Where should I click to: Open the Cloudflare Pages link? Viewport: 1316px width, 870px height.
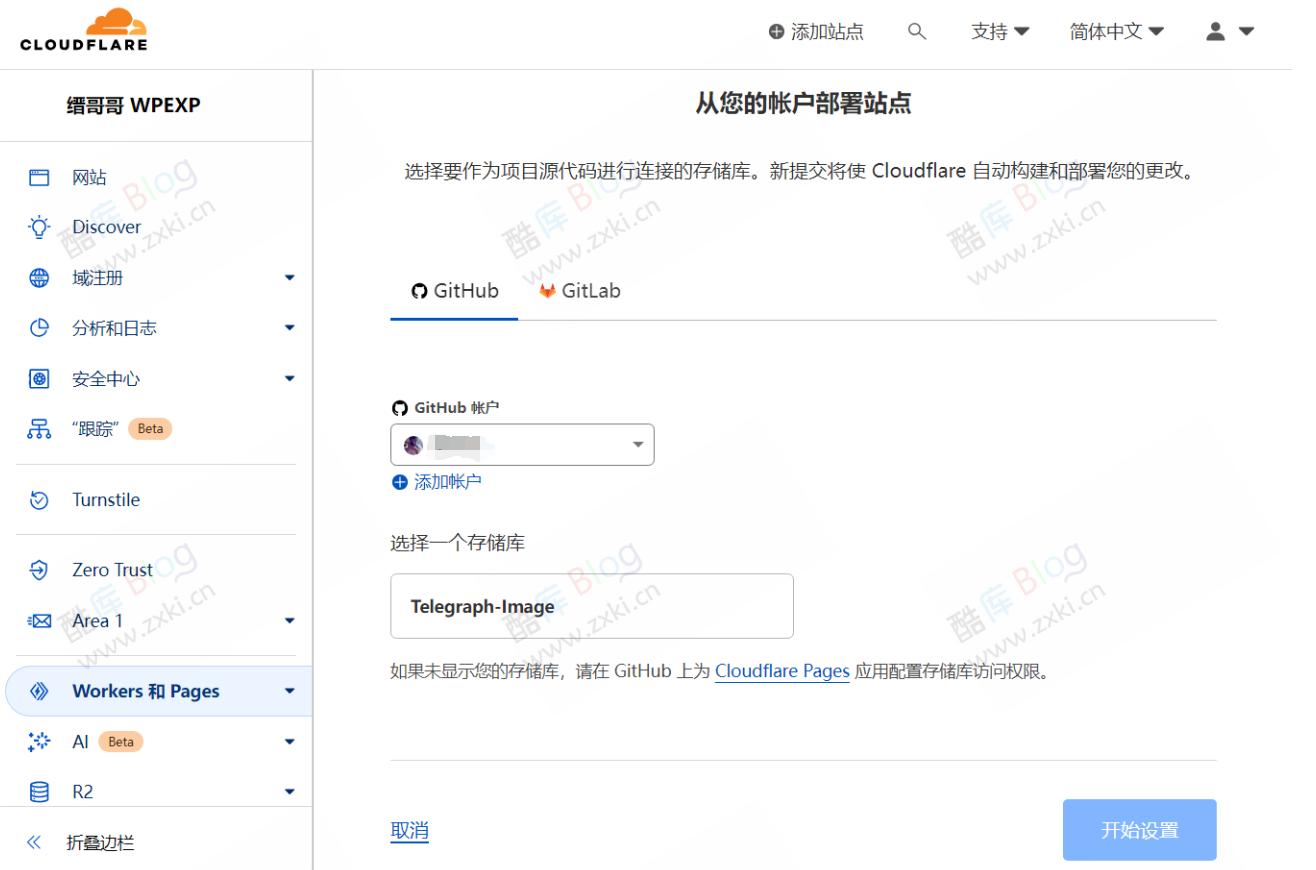coord(782,670)
